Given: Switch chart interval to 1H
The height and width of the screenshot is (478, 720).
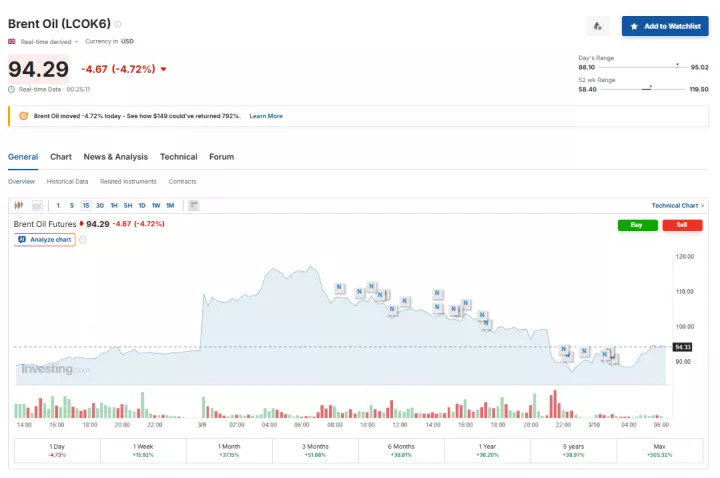Looking at the screenshot, I should pyautogui.click(x=114, y=205).
